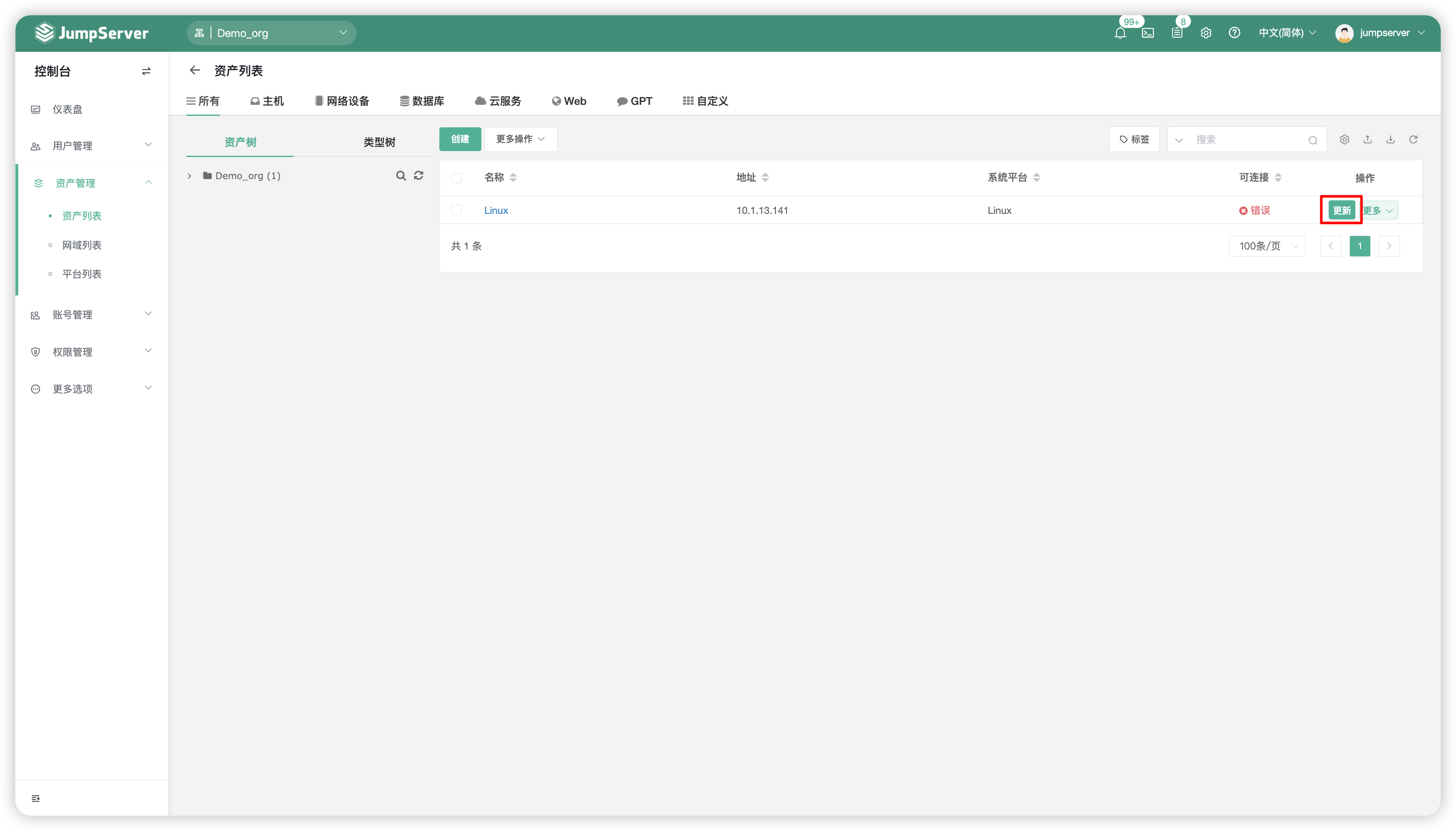Click the 创建 button
Image resolution: width=1456 pixels, height=831 pixels.
pyautogui.click(x=459, y=139)
